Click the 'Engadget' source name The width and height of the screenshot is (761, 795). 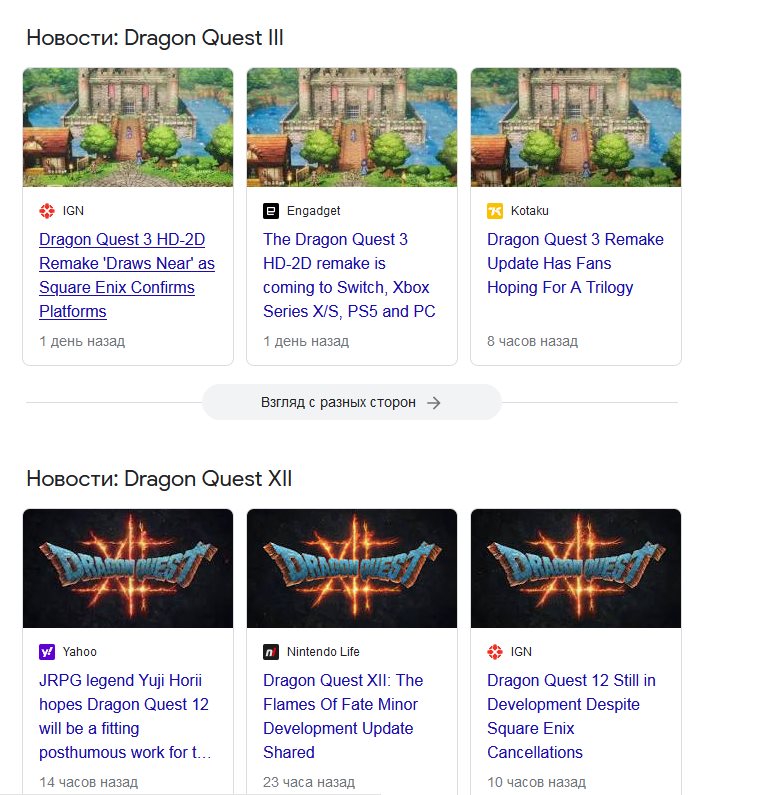pyautogui.click(x=313, y=211)
